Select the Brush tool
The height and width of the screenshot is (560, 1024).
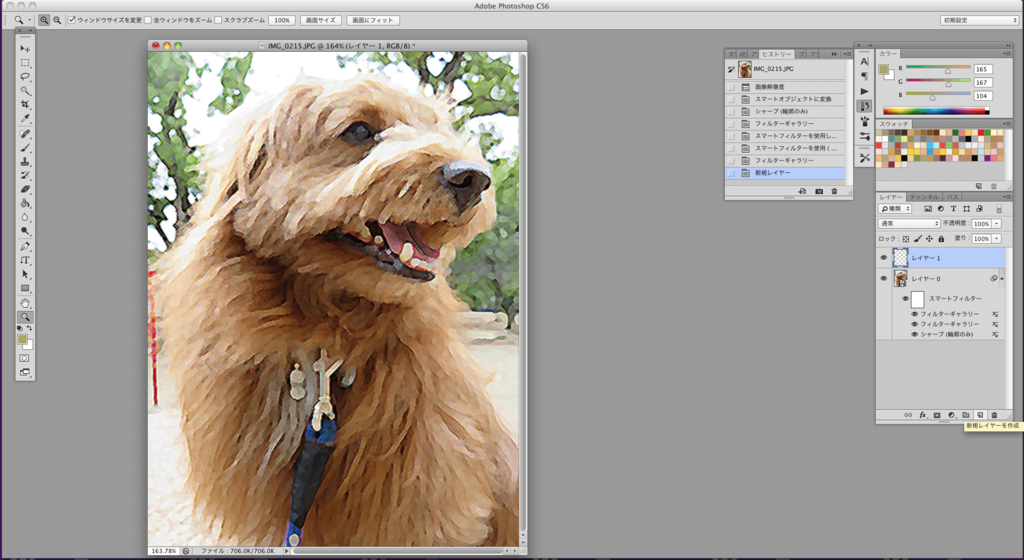point(25,148)
